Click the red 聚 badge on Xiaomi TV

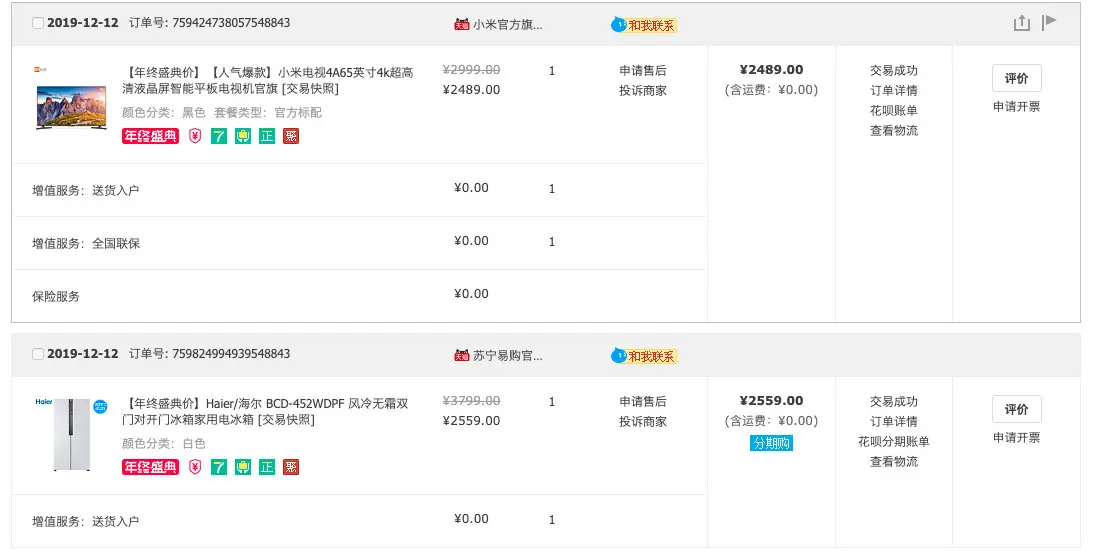[290, 136]
